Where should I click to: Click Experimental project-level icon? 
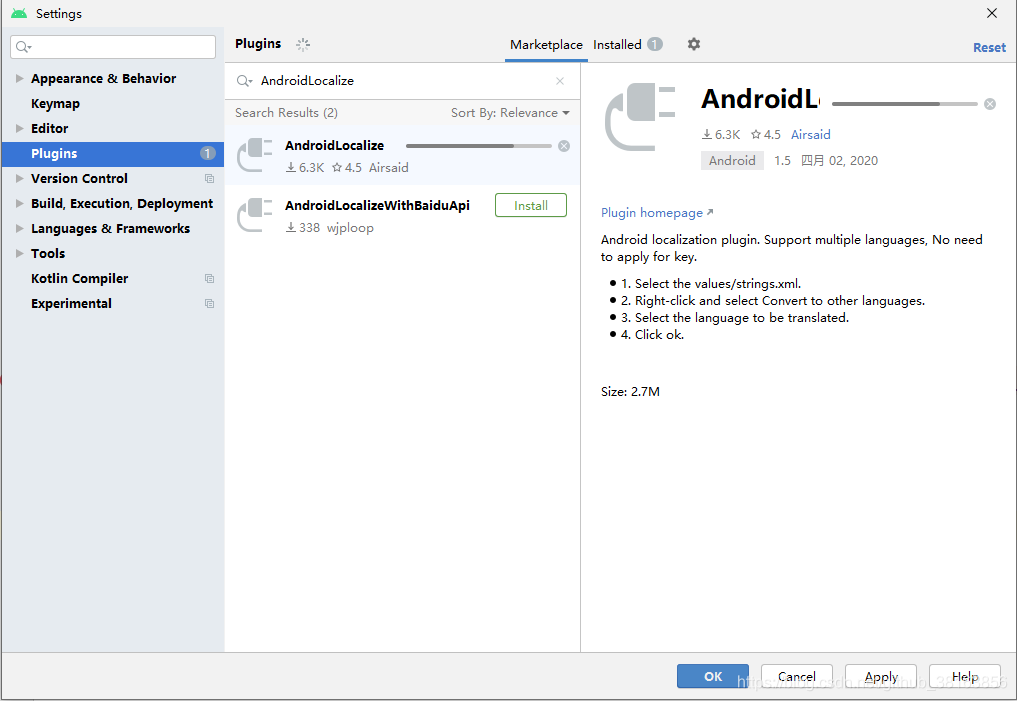point(209,303)
